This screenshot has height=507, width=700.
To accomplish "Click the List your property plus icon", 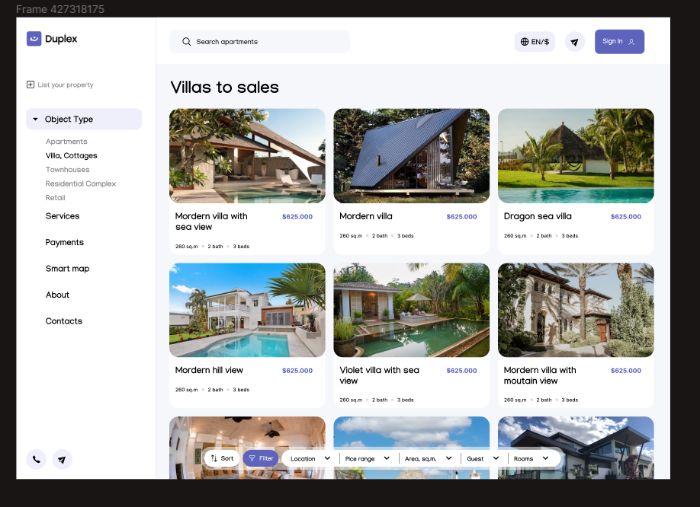I will (30, 84).
